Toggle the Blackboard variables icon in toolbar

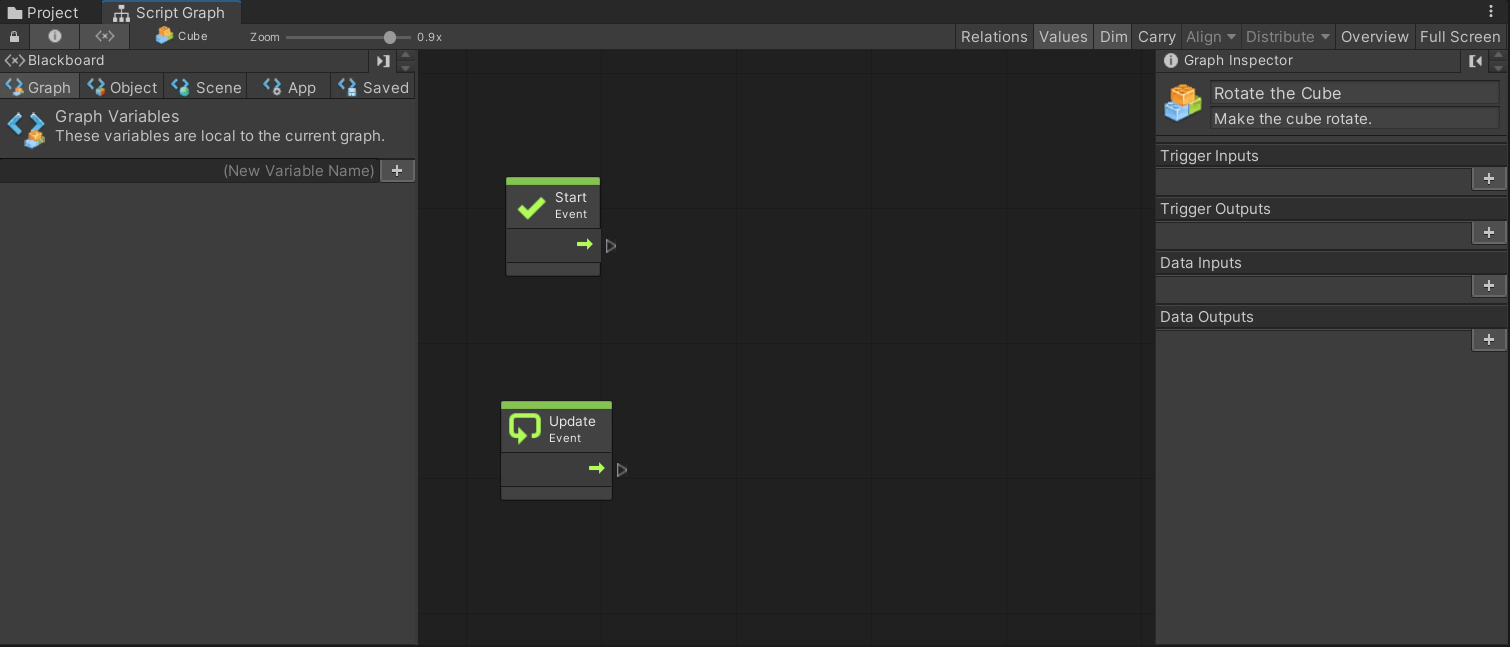click(x=105, y=36)
